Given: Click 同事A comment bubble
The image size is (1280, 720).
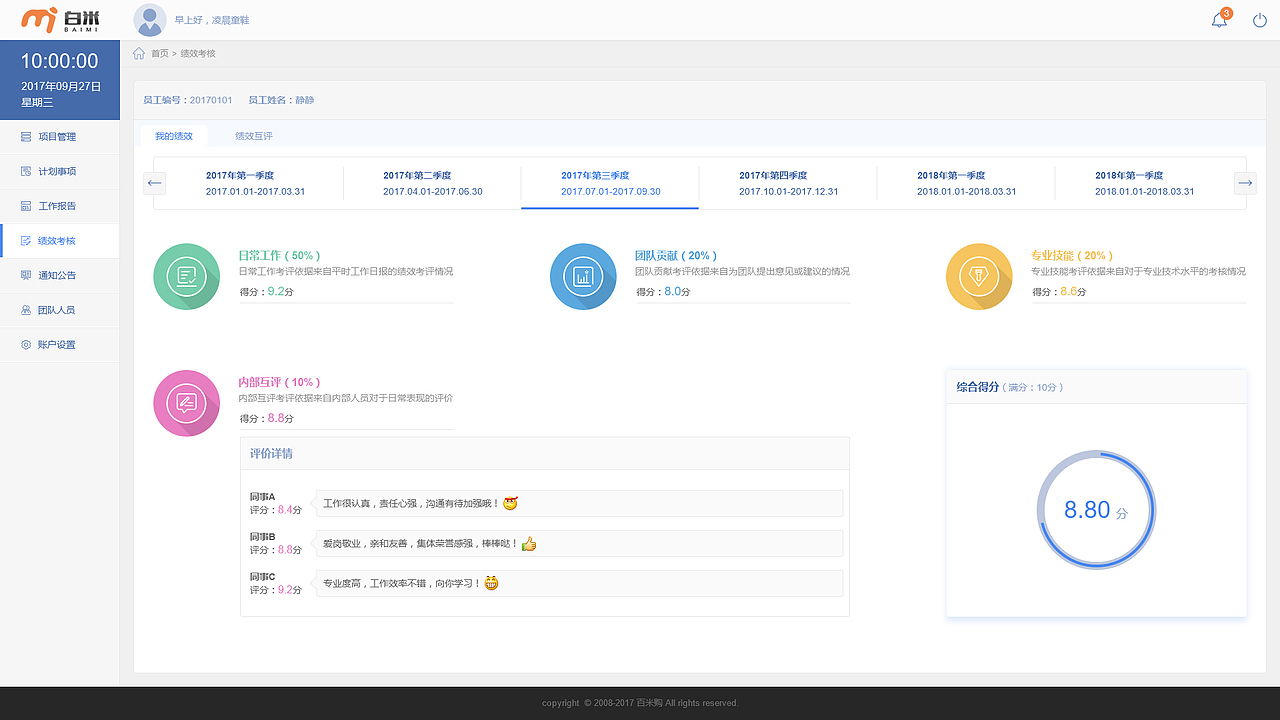Looking at the screenshot, I should point(579,503).
